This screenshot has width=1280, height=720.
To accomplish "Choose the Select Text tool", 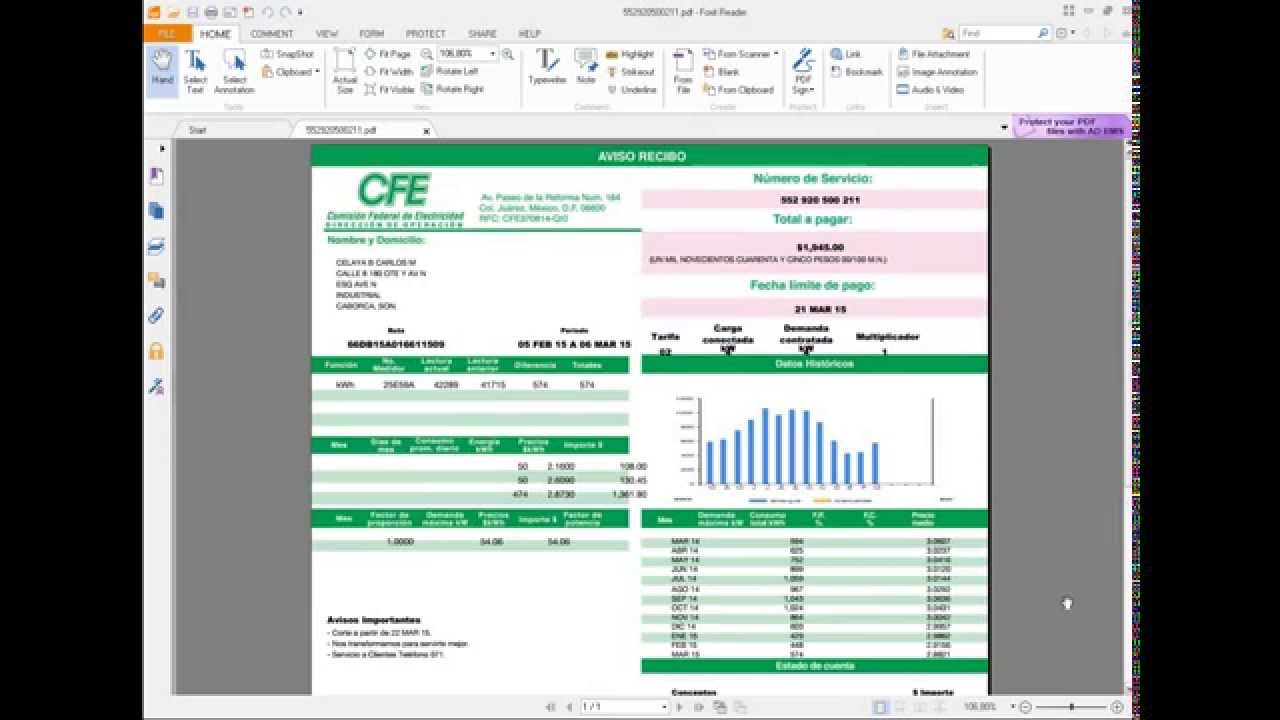I will click(x=195, y=71).
